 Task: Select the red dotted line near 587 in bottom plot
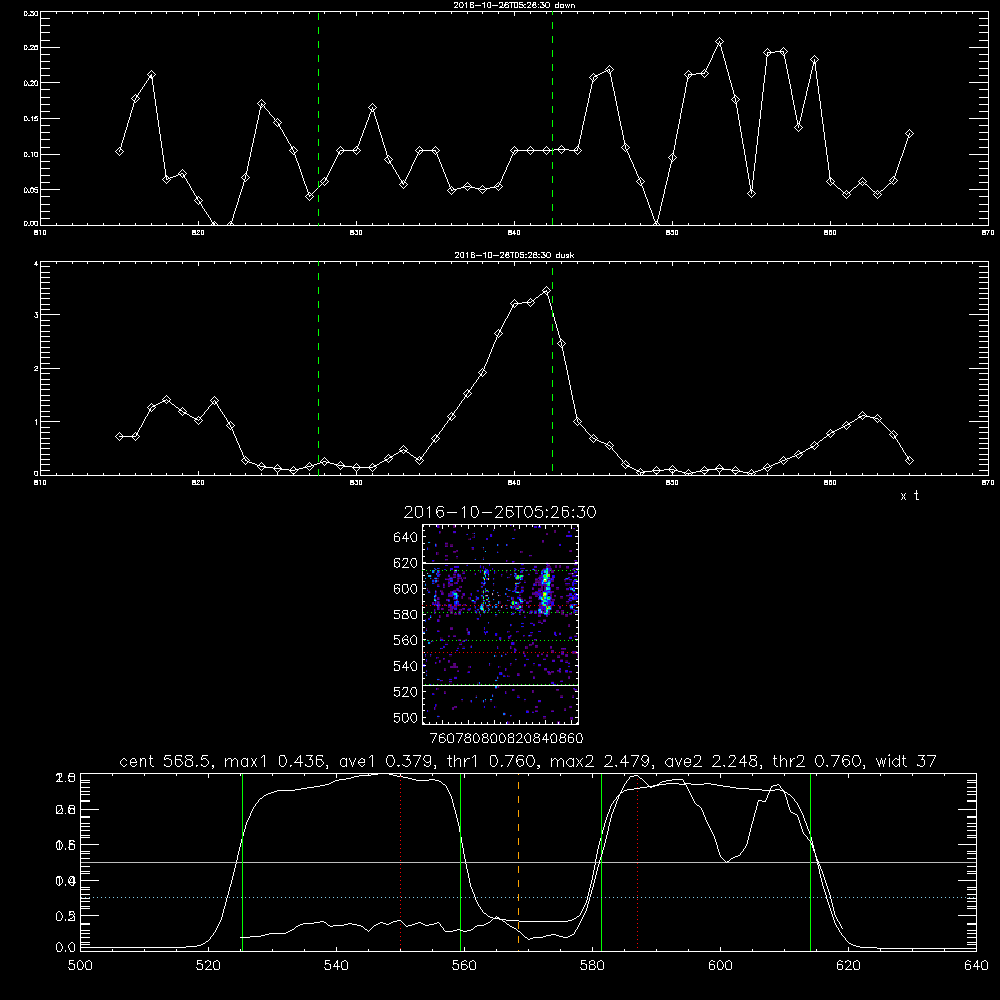637,862
